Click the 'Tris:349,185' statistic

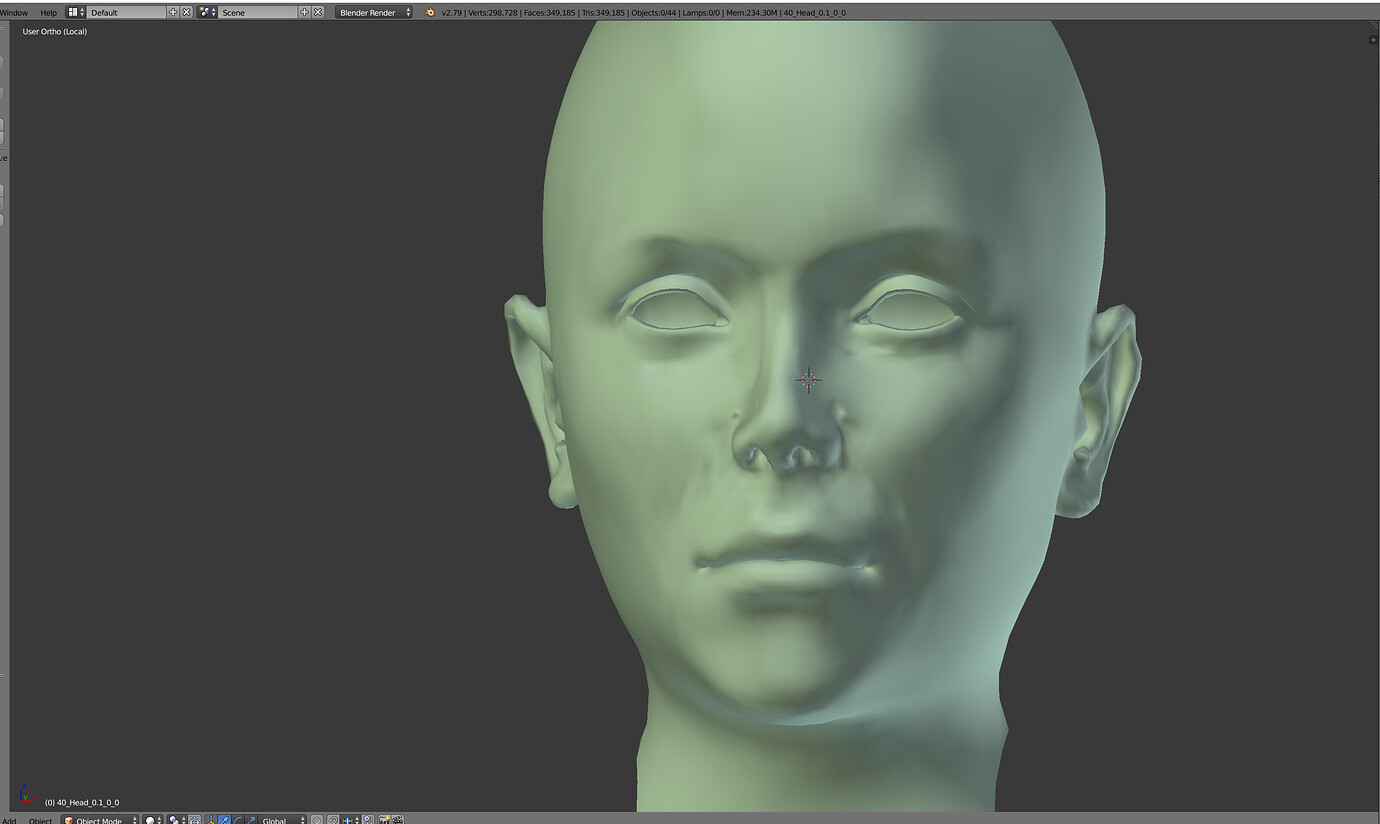(x=603, y=12)
